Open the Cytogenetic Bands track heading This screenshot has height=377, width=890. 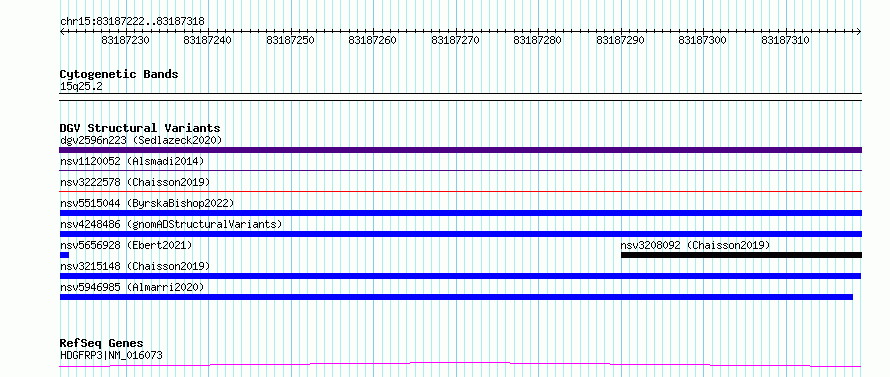(x=119, y=74)
